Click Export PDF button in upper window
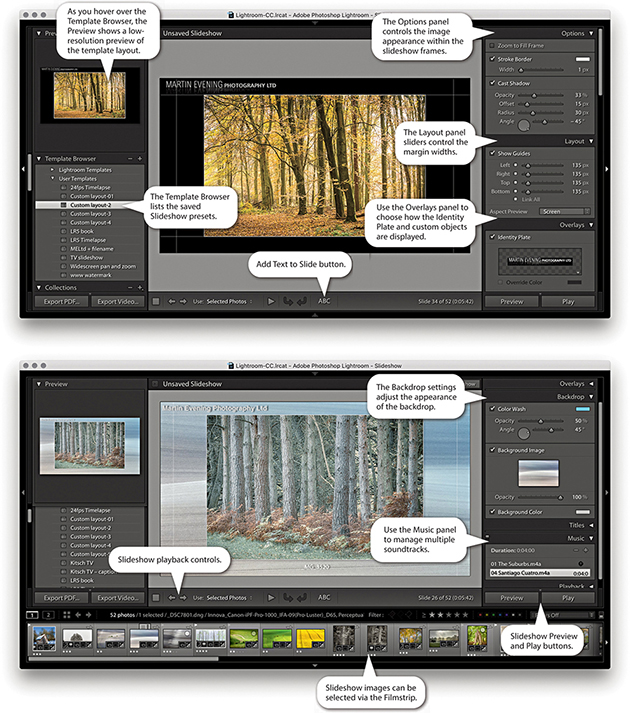630x713 pixels. pos(61,301)
